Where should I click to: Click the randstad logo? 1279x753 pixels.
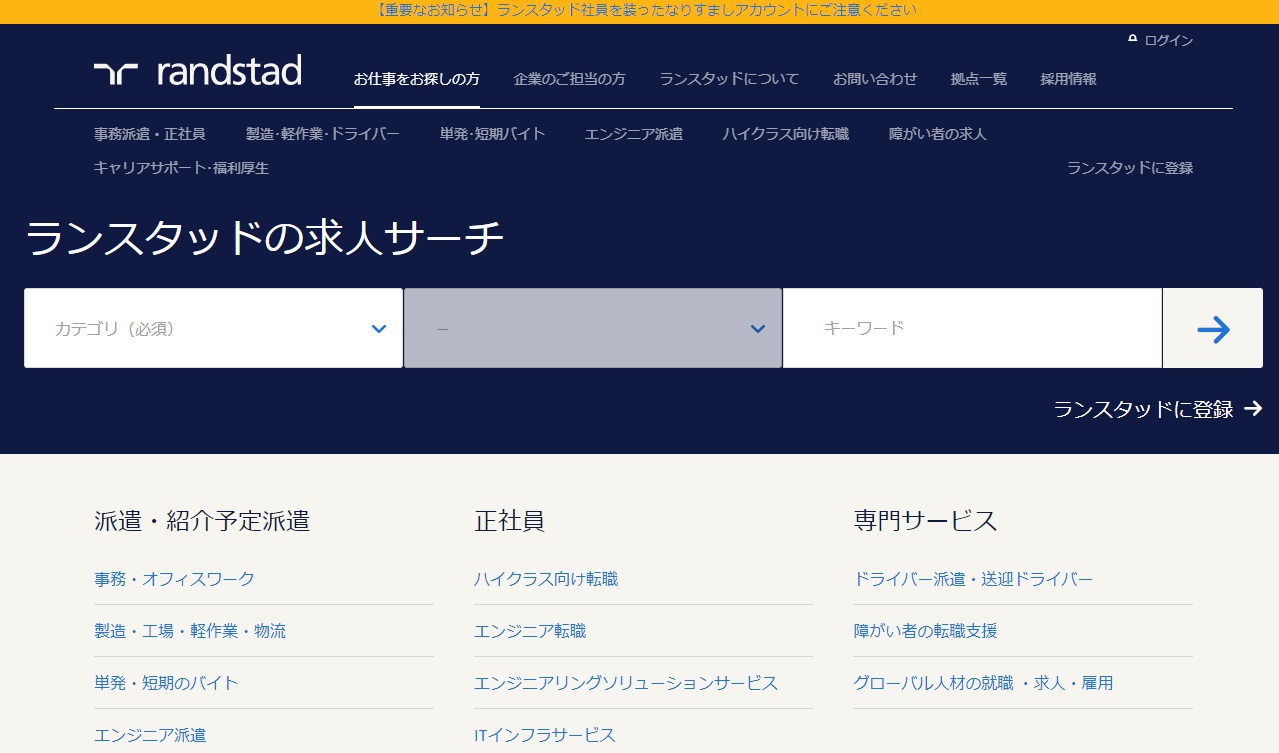coord(197,72)
